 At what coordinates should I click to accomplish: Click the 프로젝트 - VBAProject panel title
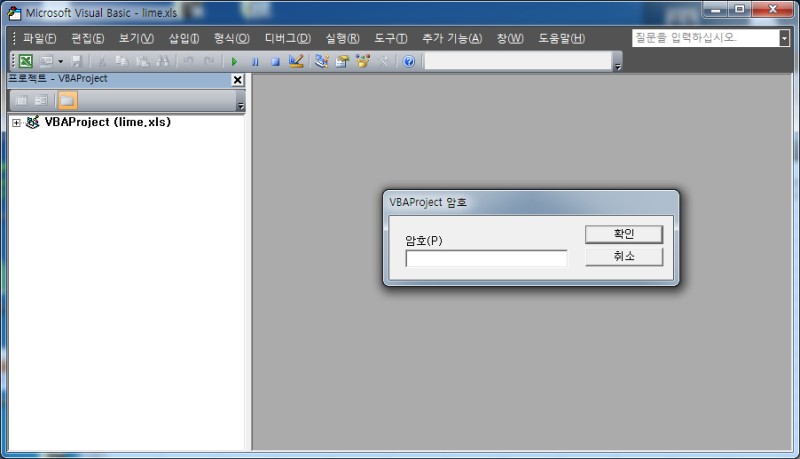(x=58, y=79)
